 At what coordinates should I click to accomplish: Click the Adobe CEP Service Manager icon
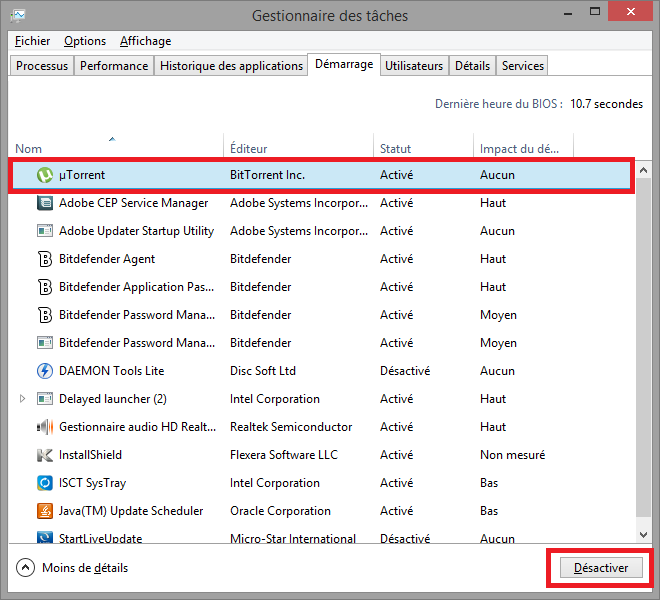tap(45, 203)
